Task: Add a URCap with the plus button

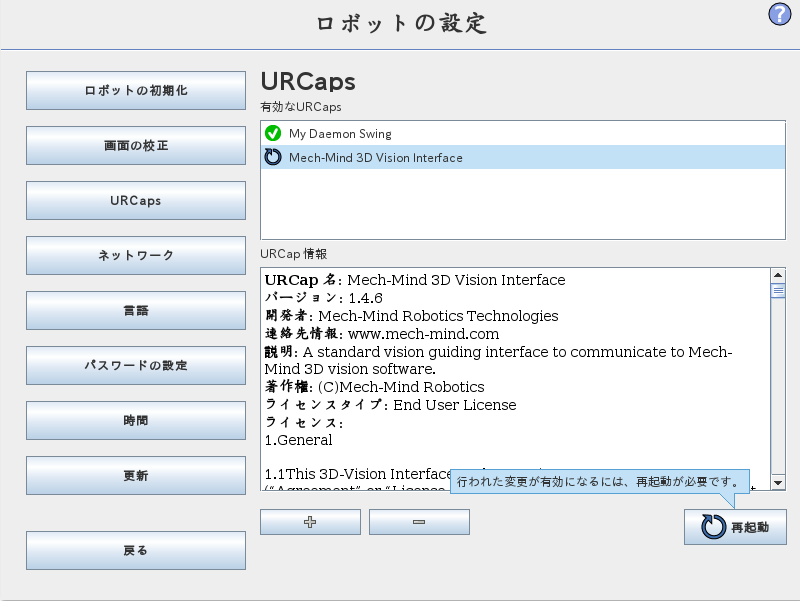Action: pyautogui.click(x=310, y=522)
